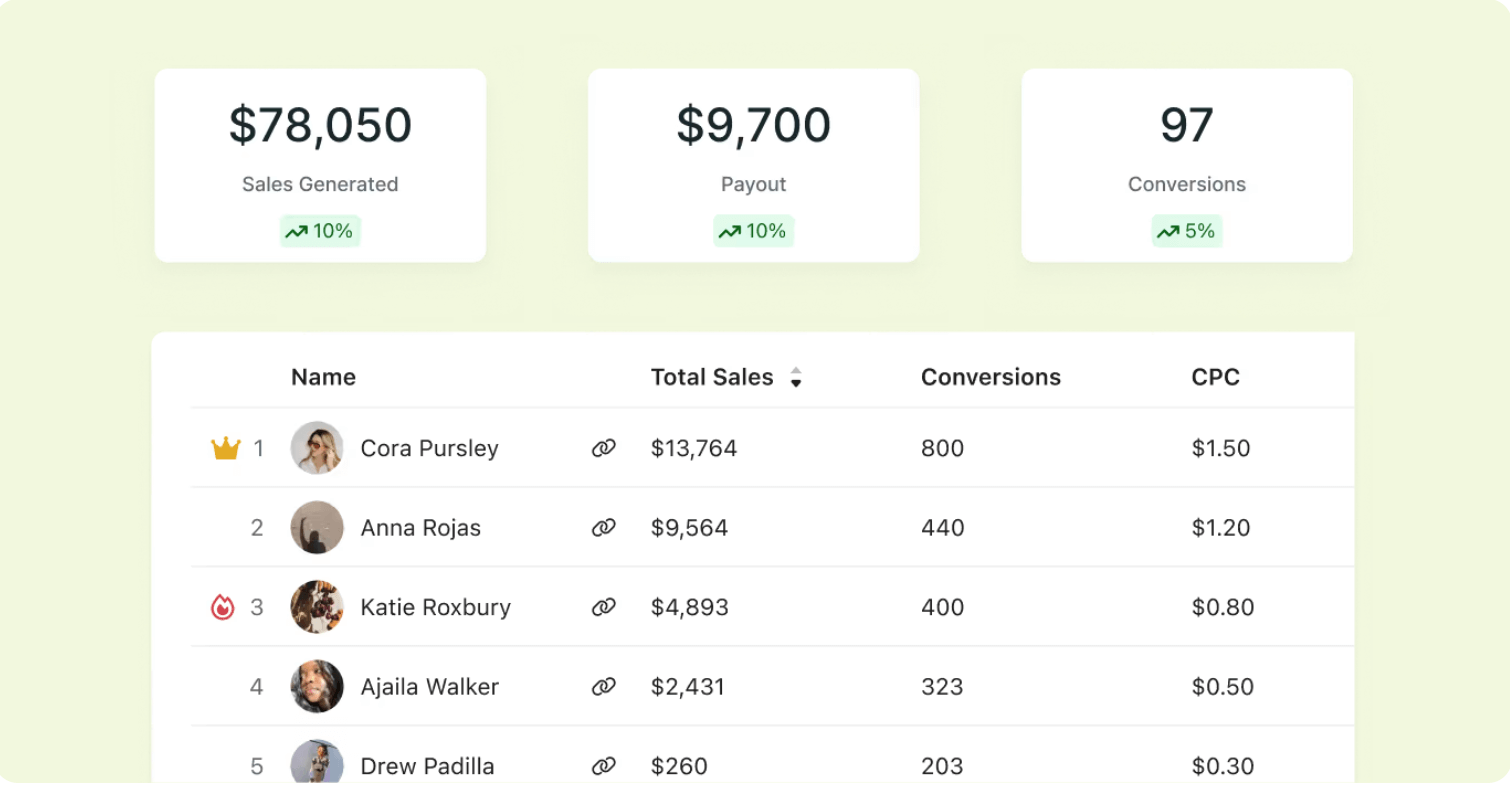Viewport: 1510px width, 790px height.
Task: Click the gold crown icon beside rank 1
Action: (226, 449)
